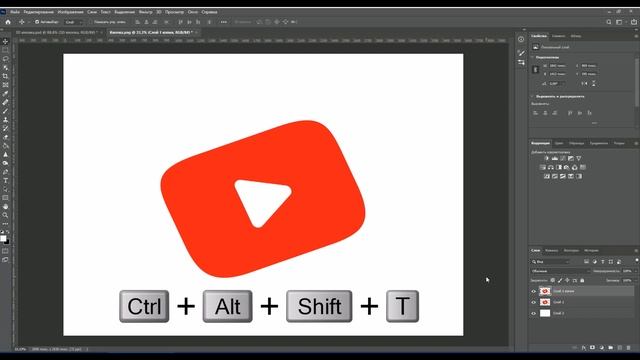Select the Move tool in the left toolbar
This screenshot has width=640, height=360.
5,41
